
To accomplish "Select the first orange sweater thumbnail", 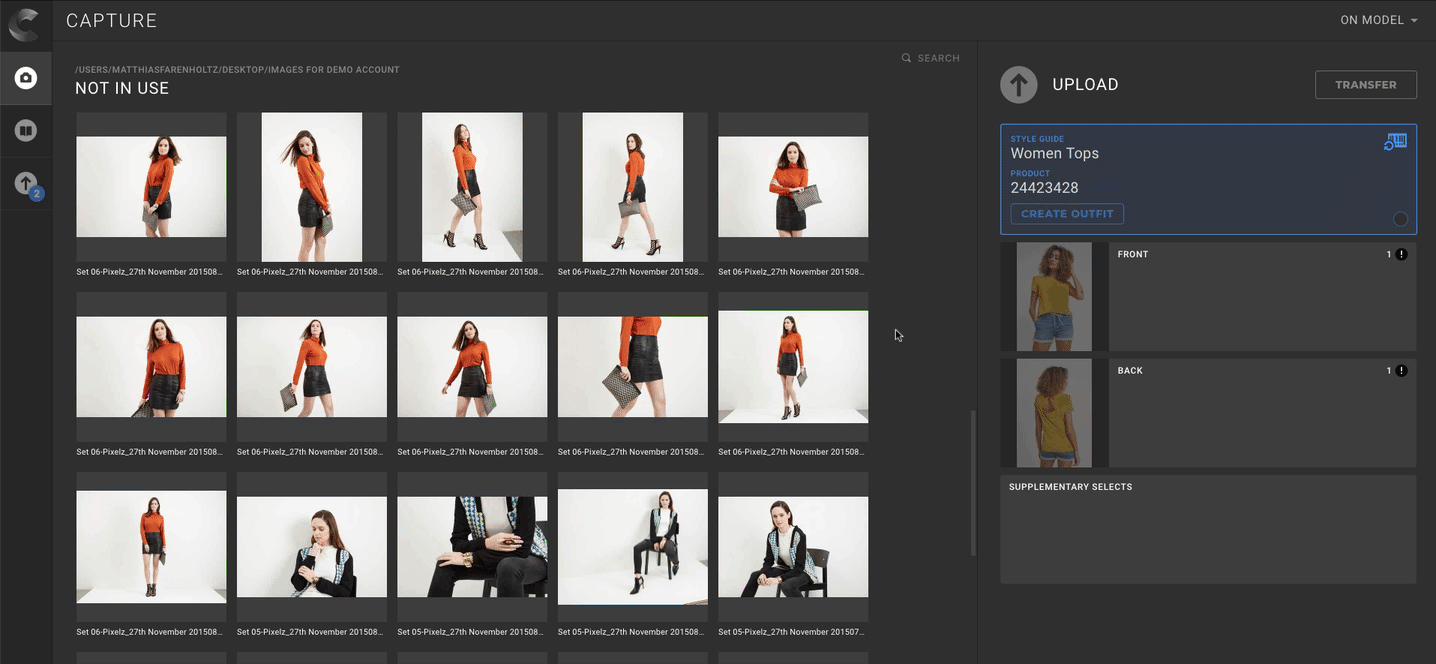I will [x=151, y=187].
